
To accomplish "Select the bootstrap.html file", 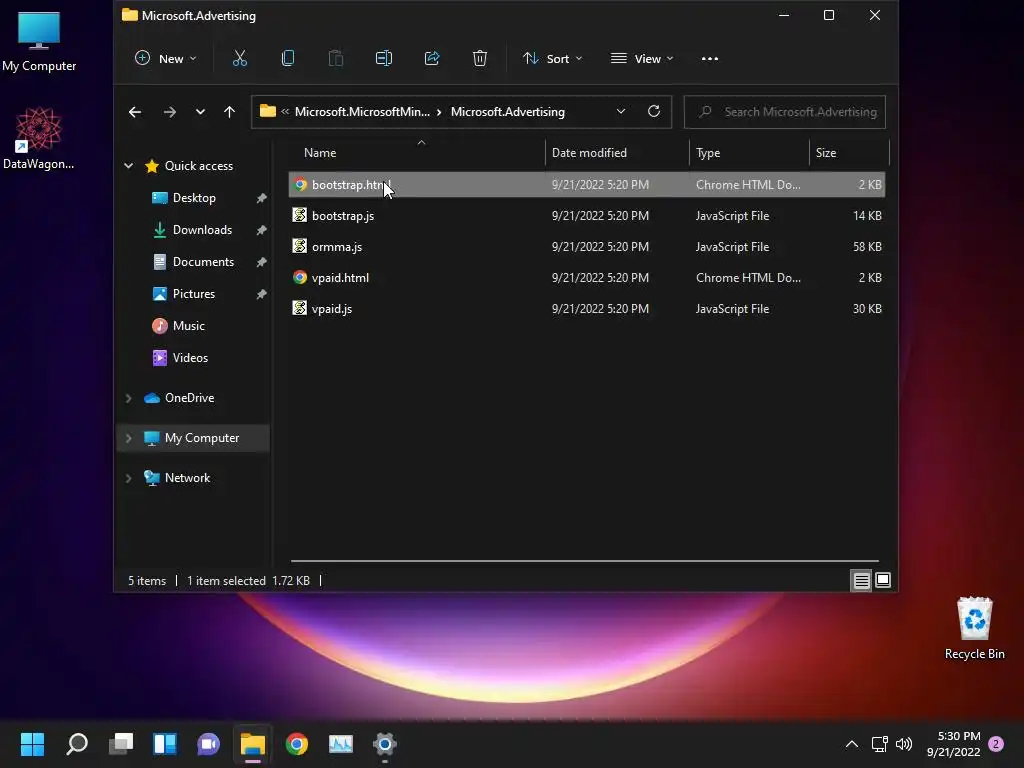I will coord(586,185).
